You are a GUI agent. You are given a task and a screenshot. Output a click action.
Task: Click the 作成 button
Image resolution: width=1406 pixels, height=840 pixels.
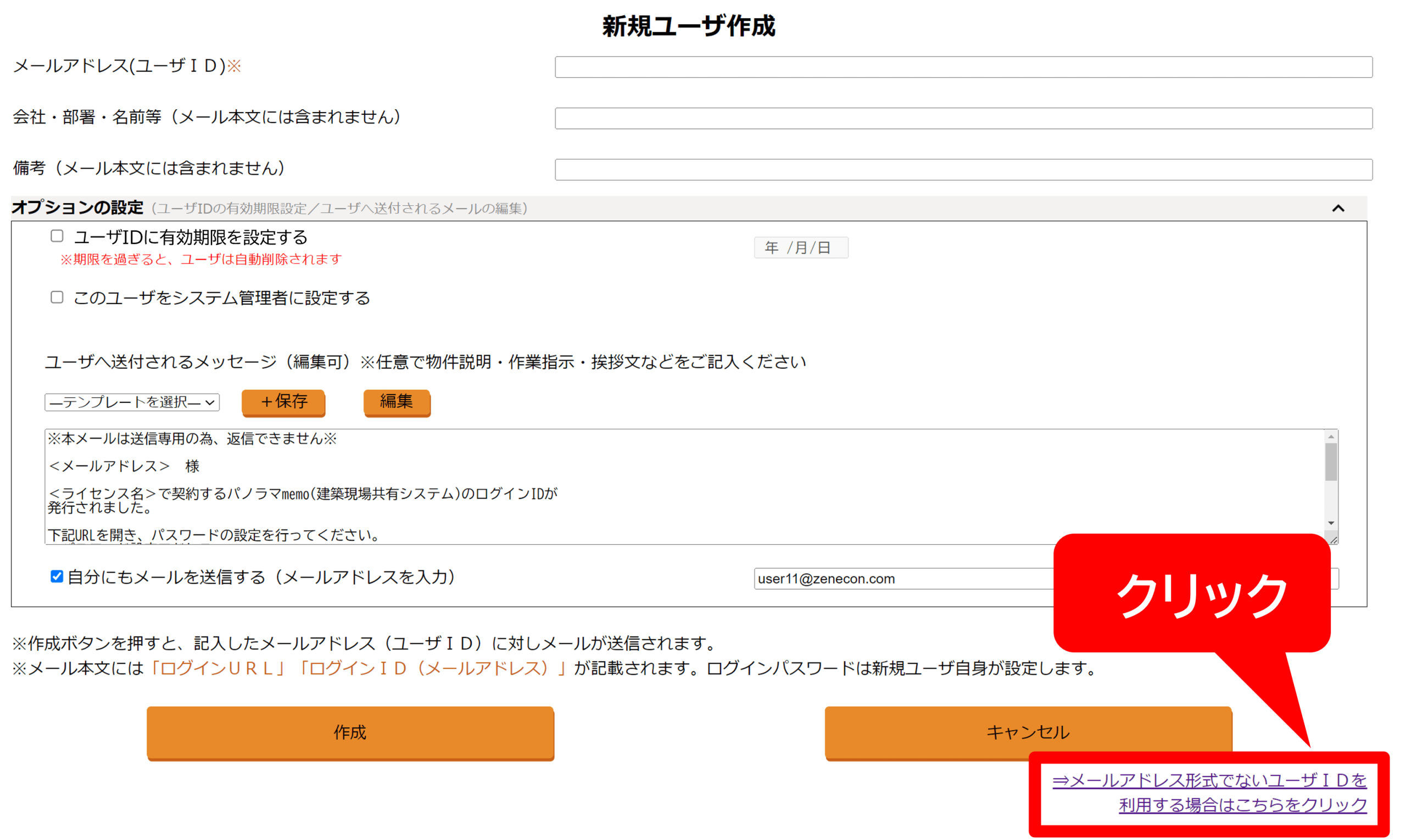click(x=350, y=732)
